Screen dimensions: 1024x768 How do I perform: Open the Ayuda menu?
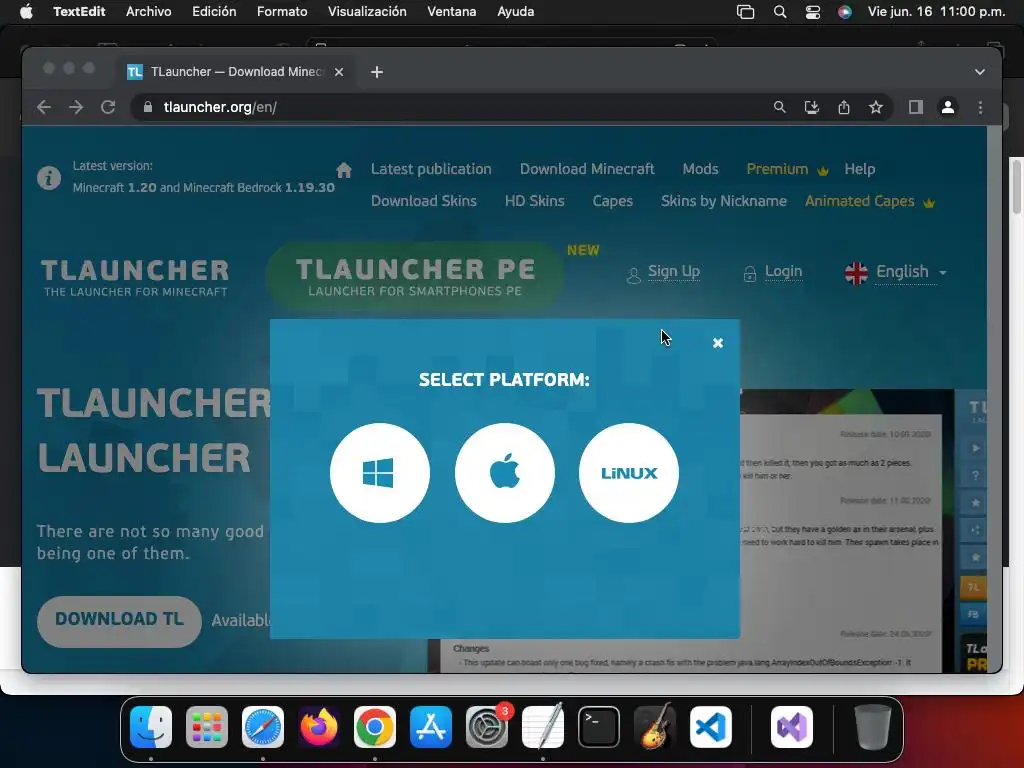pos(515,12)
